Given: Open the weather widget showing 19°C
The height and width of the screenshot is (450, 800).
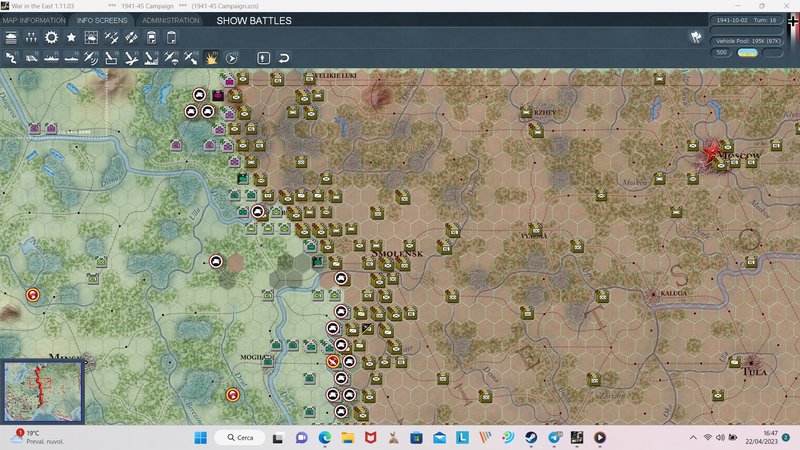Looking at the screenshot, I should 36,437.
